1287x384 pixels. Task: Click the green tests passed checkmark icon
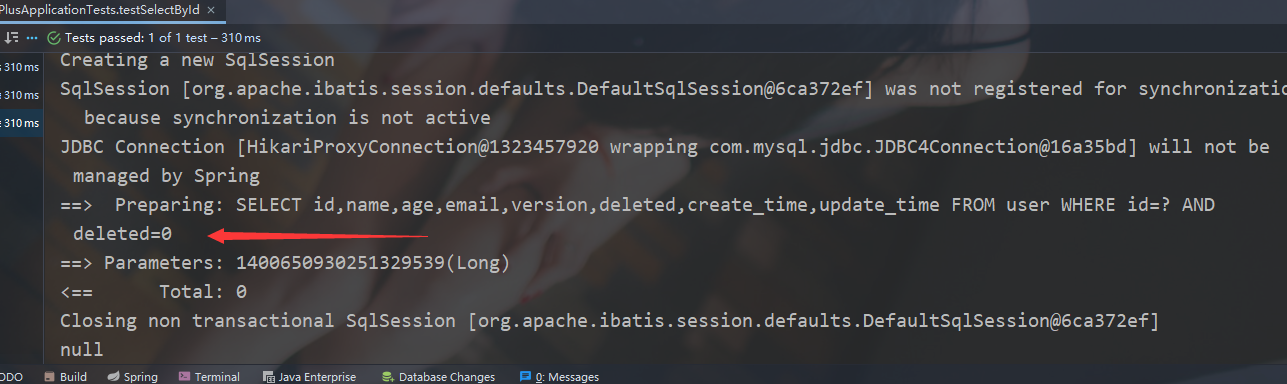(x=55, y=37)
